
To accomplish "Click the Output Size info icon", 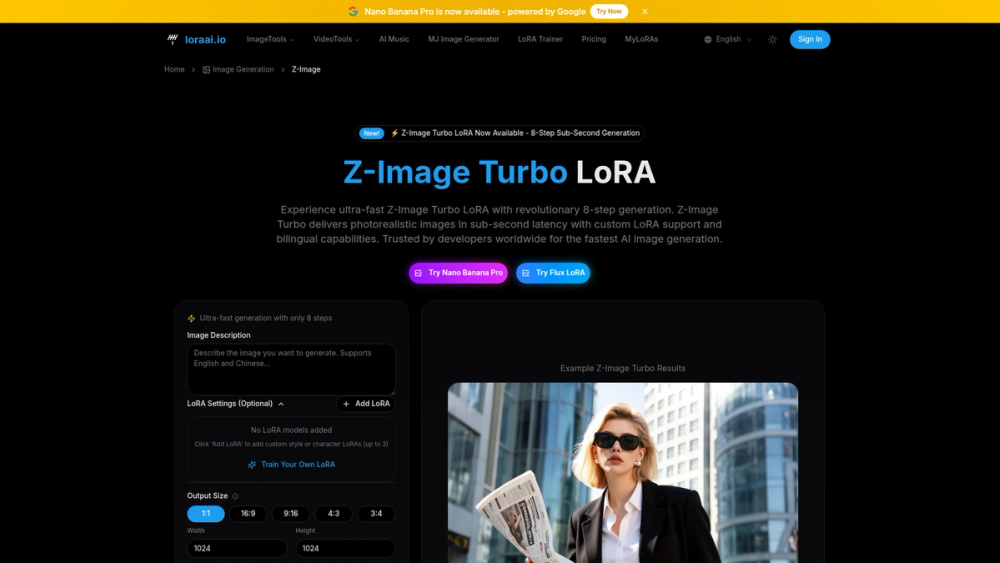I will tap(235, 496).
